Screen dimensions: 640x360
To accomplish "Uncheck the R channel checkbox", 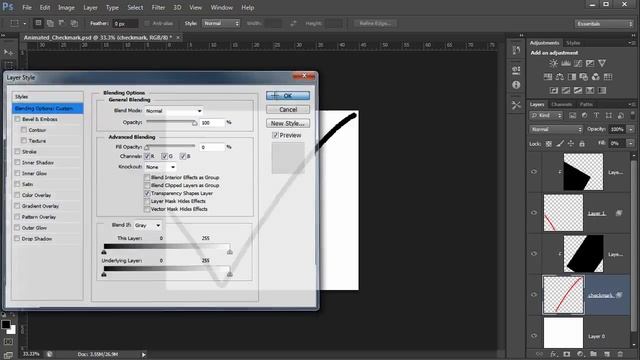I will pos(147,156).
